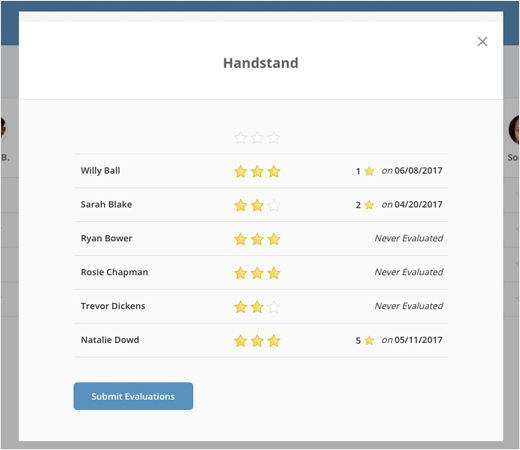The height and width of the screenshot is (450, 520).
Task: Click Rosie Chapman's third star
Action: (x=274, y=273)
